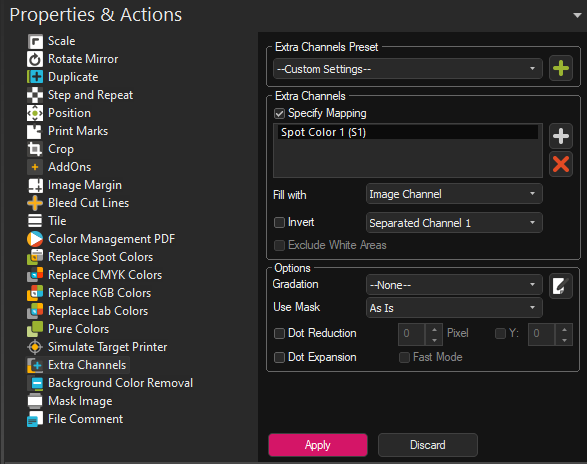Select the Rotate Mirror icon

coord(35,59)
